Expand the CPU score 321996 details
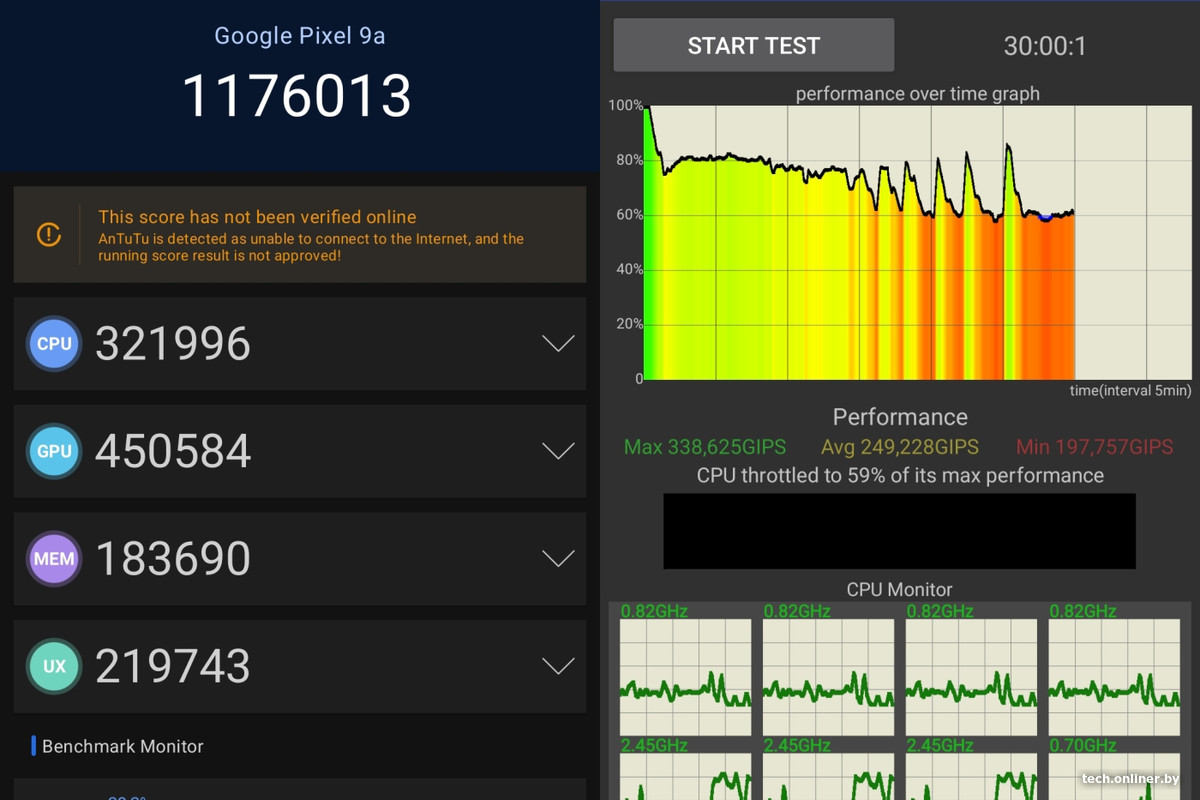 pyautogui.click(x=558, y=344)
